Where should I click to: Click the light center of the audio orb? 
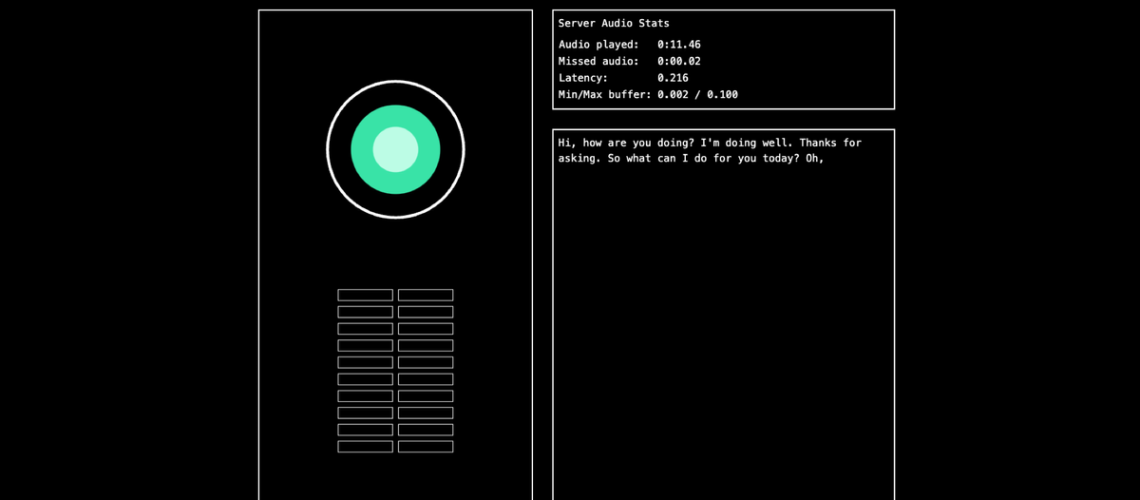(x=395, y=150)
